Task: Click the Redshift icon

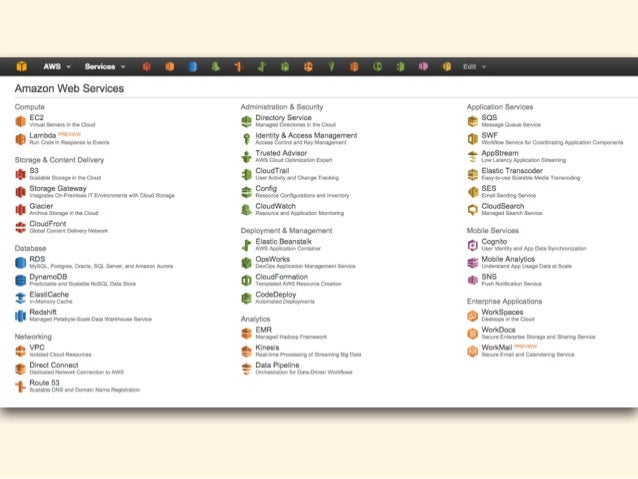Action: pos(20,316)
